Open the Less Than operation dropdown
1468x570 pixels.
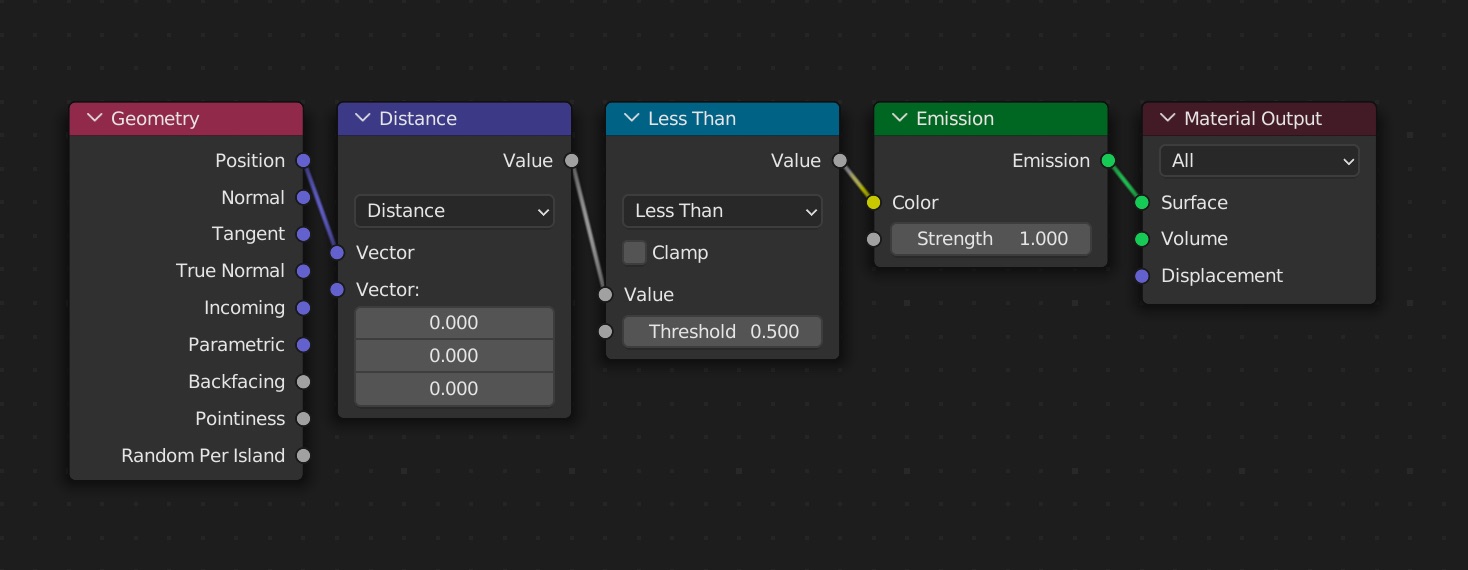coord(722,210)
